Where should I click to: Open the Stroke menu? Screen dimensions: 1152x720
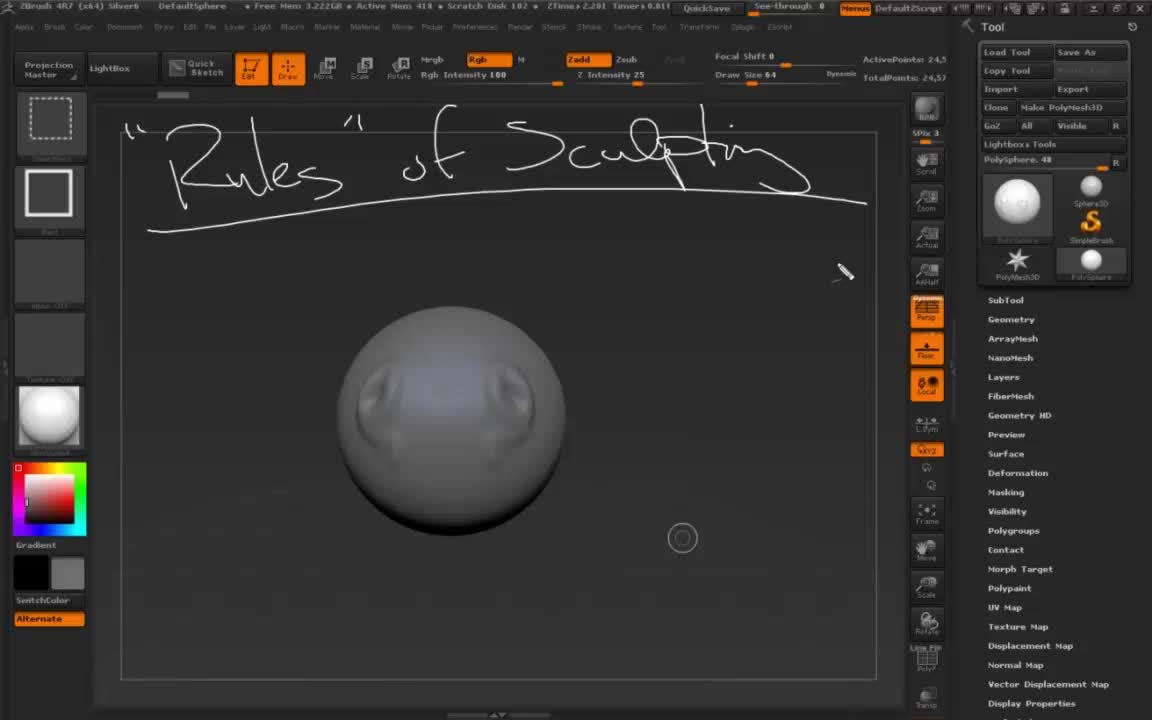click(x=589, y=27)
